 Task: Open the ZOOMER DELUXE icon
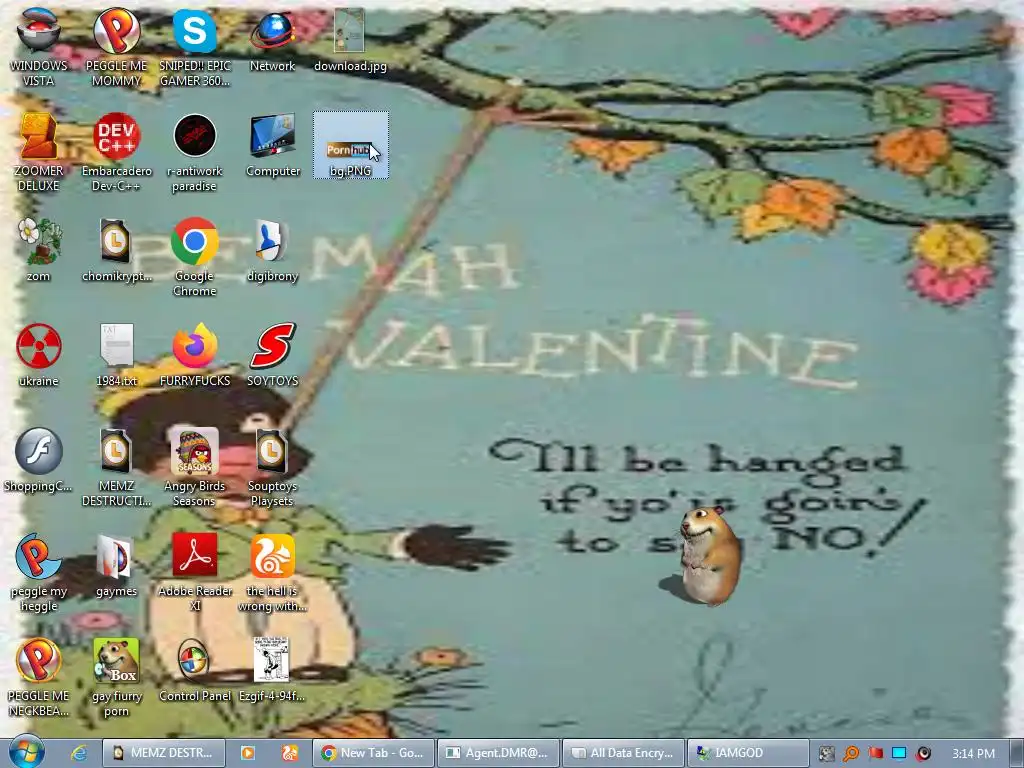pos(39,152)
